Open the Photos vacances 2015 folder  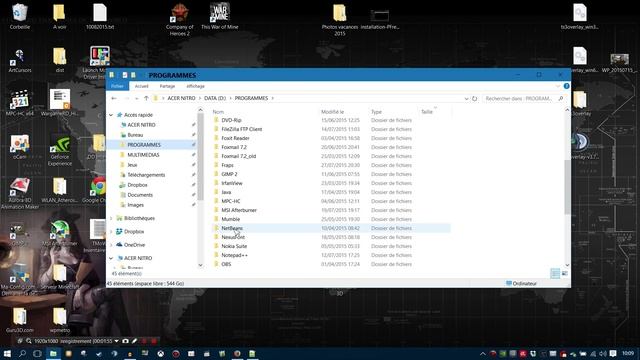tap(340, 20)
